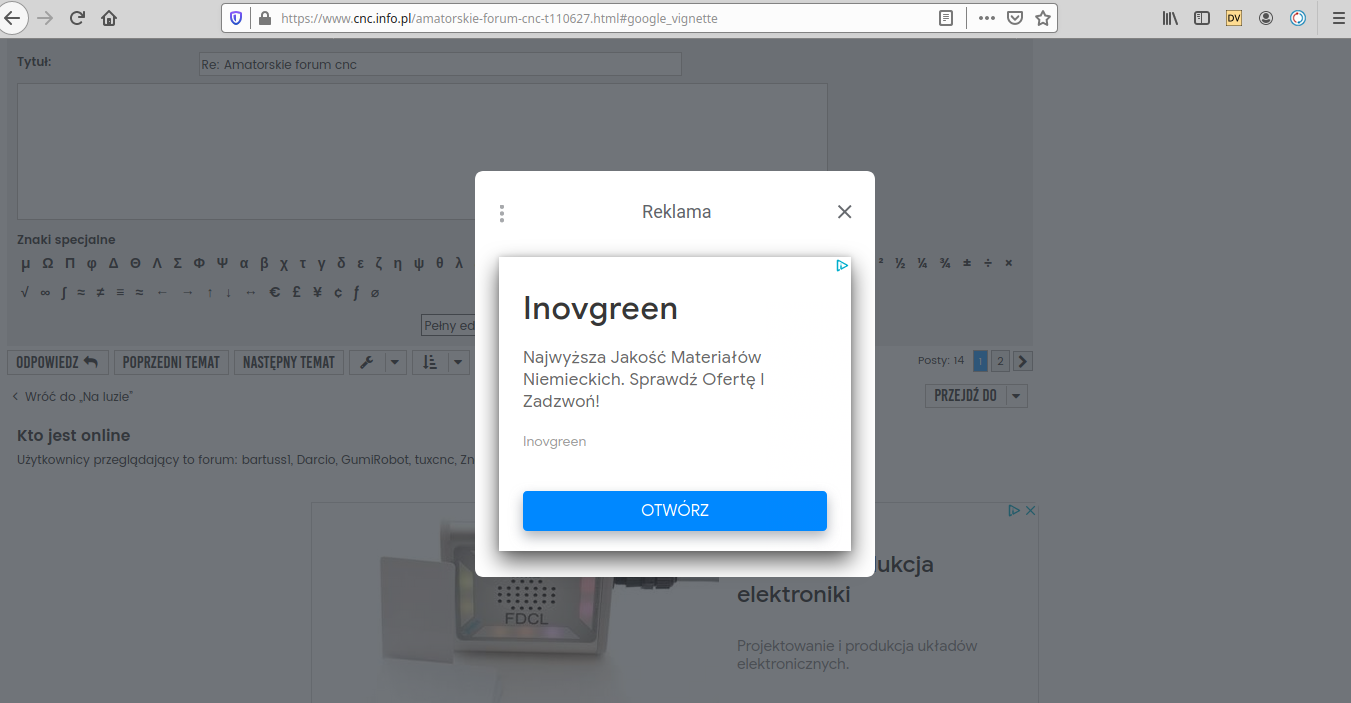Show site security padlock info

click(264, 18)
